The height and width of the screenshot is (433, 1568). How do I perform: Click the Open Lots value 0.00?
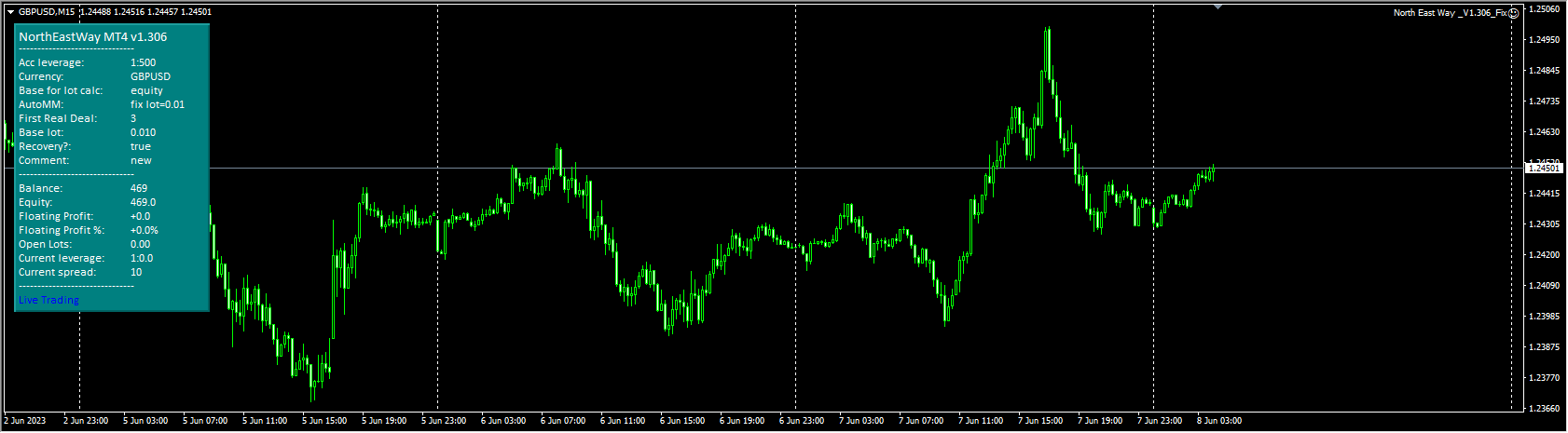(x=140, y=244)
